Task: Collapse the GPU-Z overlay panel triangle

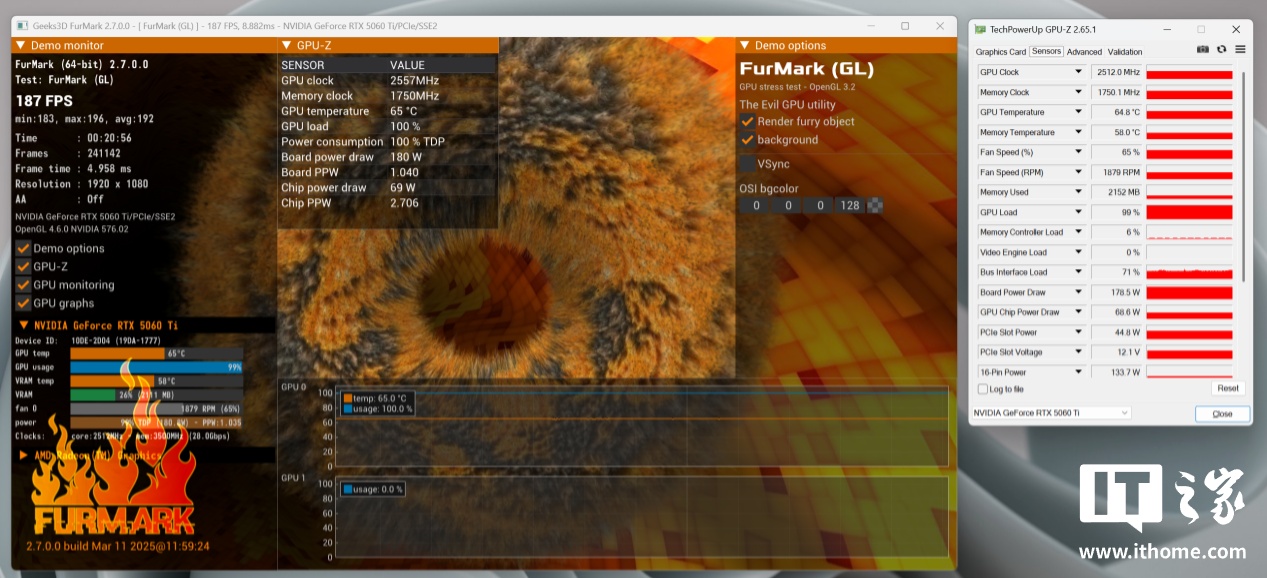Action: coord(285,46)
